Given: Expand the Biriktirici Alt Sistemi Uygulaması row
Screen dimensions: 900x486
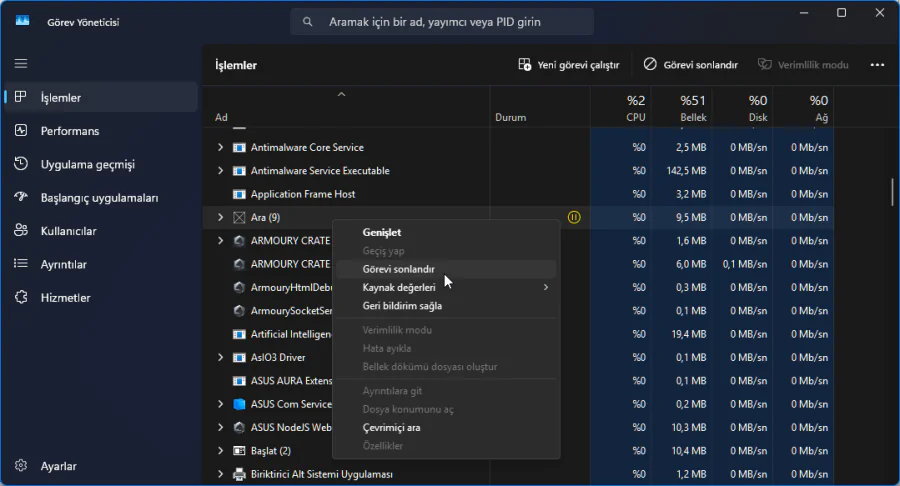Looking at the screenshot, I should click(220, 474).
